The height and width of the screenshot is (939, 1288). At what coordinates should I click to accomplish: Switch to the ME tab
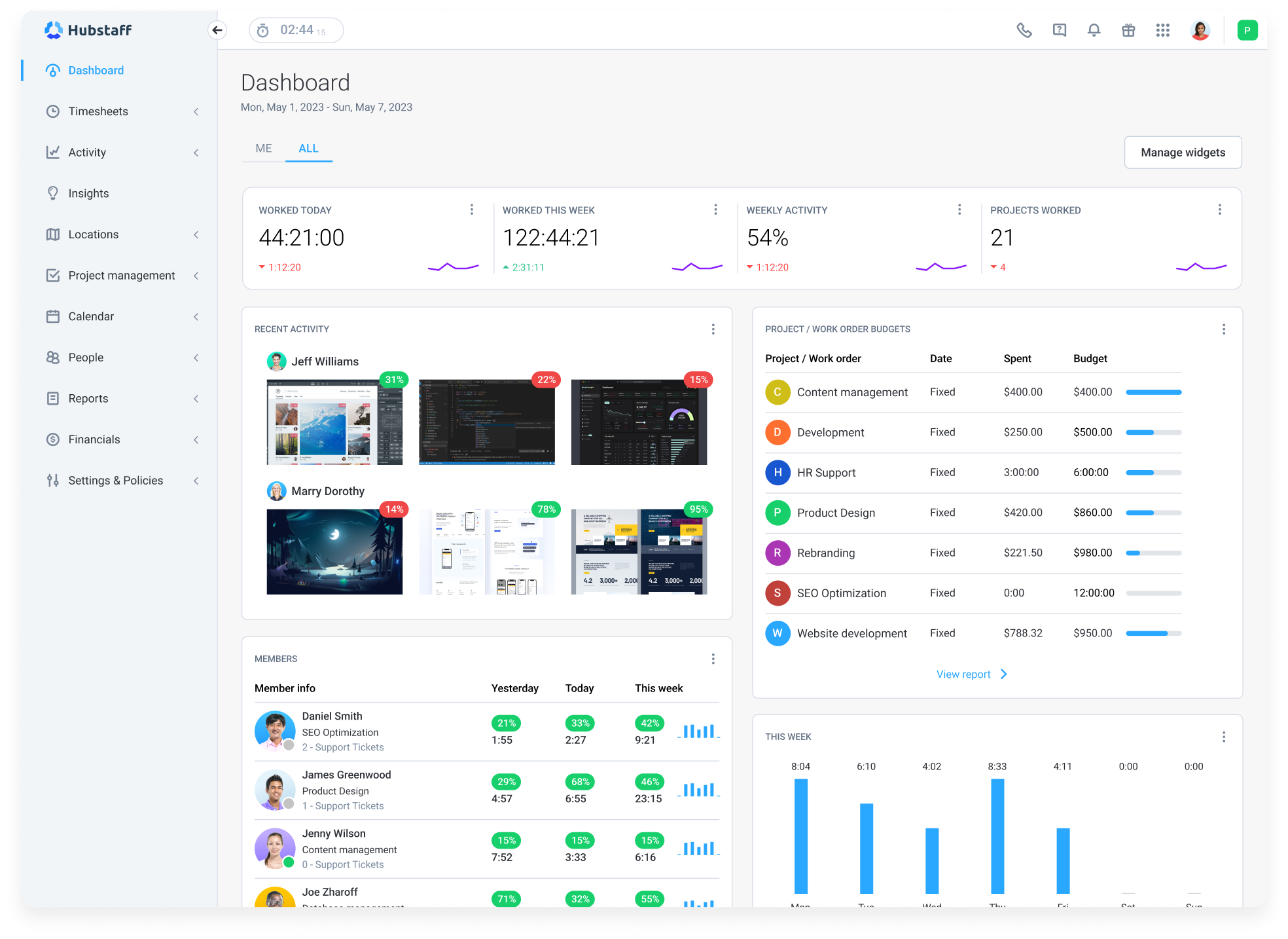(x=263, y=148)
